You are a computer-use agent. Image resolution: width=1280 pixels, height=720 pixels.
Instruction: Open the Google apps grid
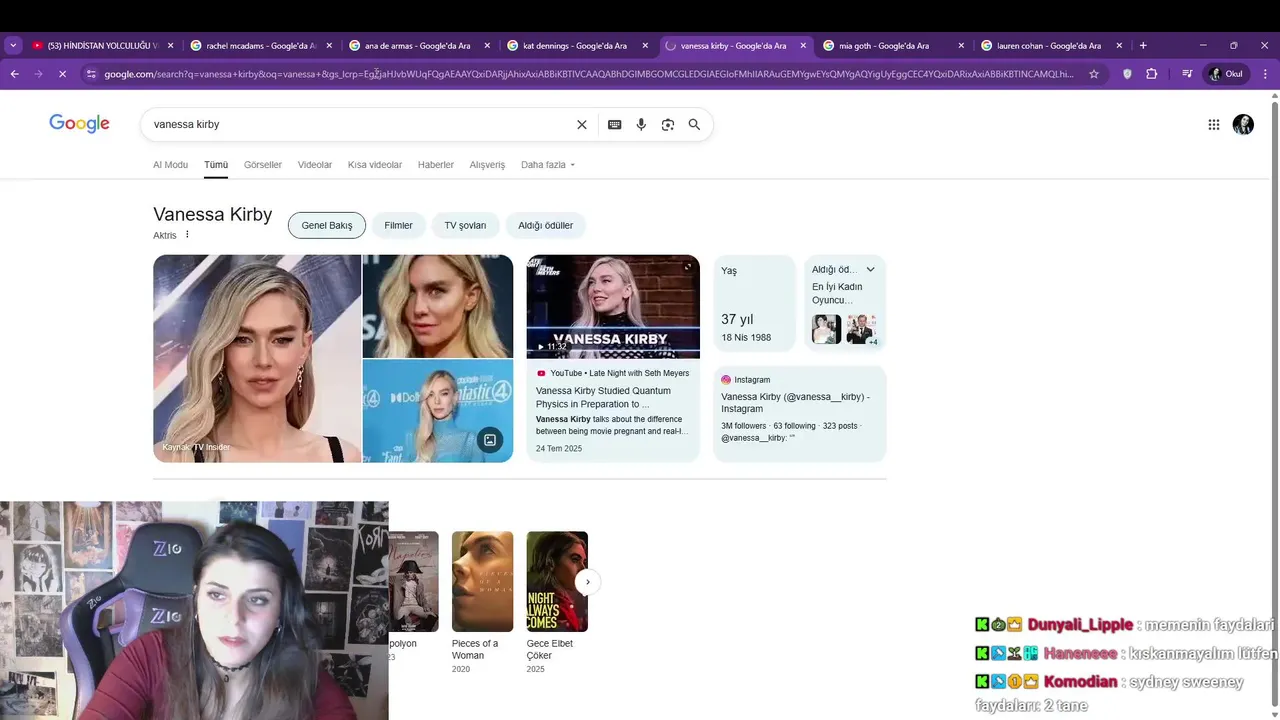(1214, 125)
